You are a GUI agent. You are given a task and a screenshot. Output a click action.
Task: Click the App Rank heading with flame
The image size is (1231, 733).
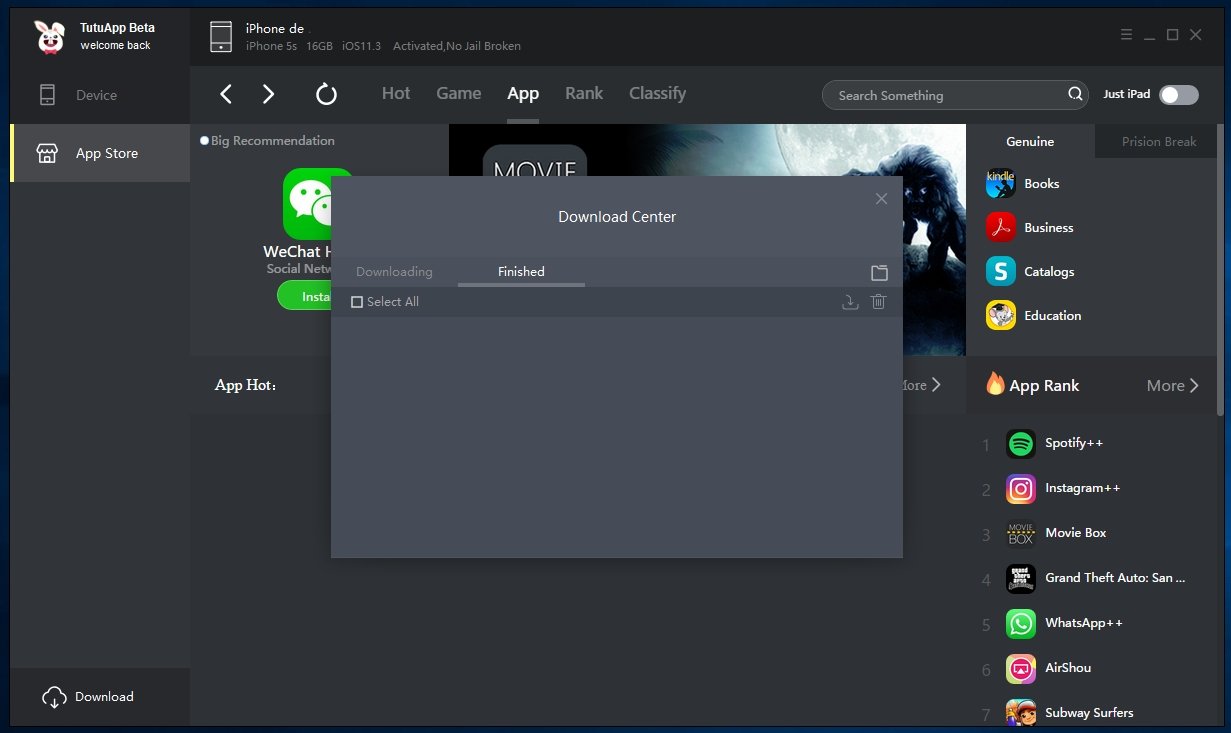click(1032, 385)
